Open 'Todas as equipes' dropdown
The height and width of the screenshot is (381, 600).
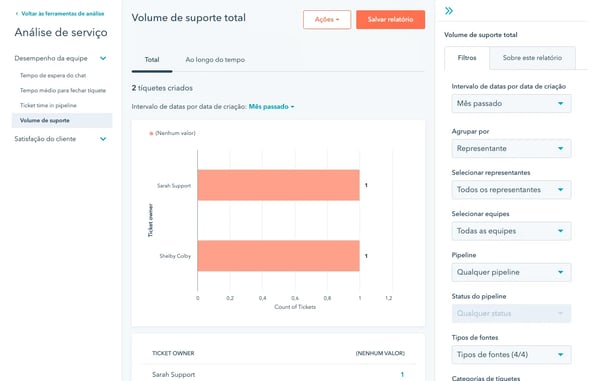511,231
